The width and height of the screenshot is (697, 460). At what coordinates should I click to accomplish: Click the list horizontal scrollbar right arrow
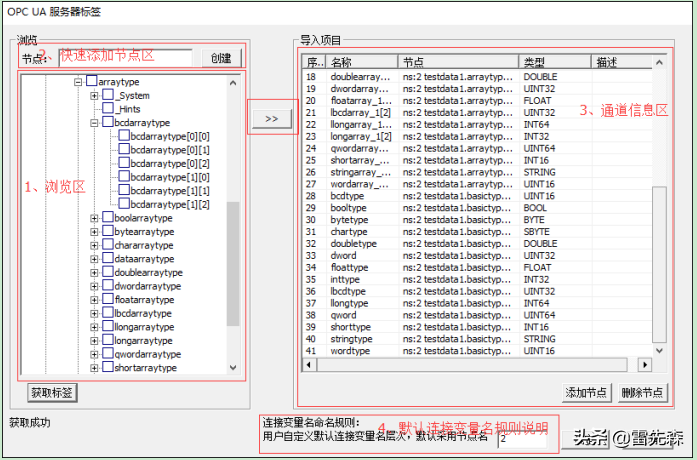pyautogui.click(x=645, y=365)
